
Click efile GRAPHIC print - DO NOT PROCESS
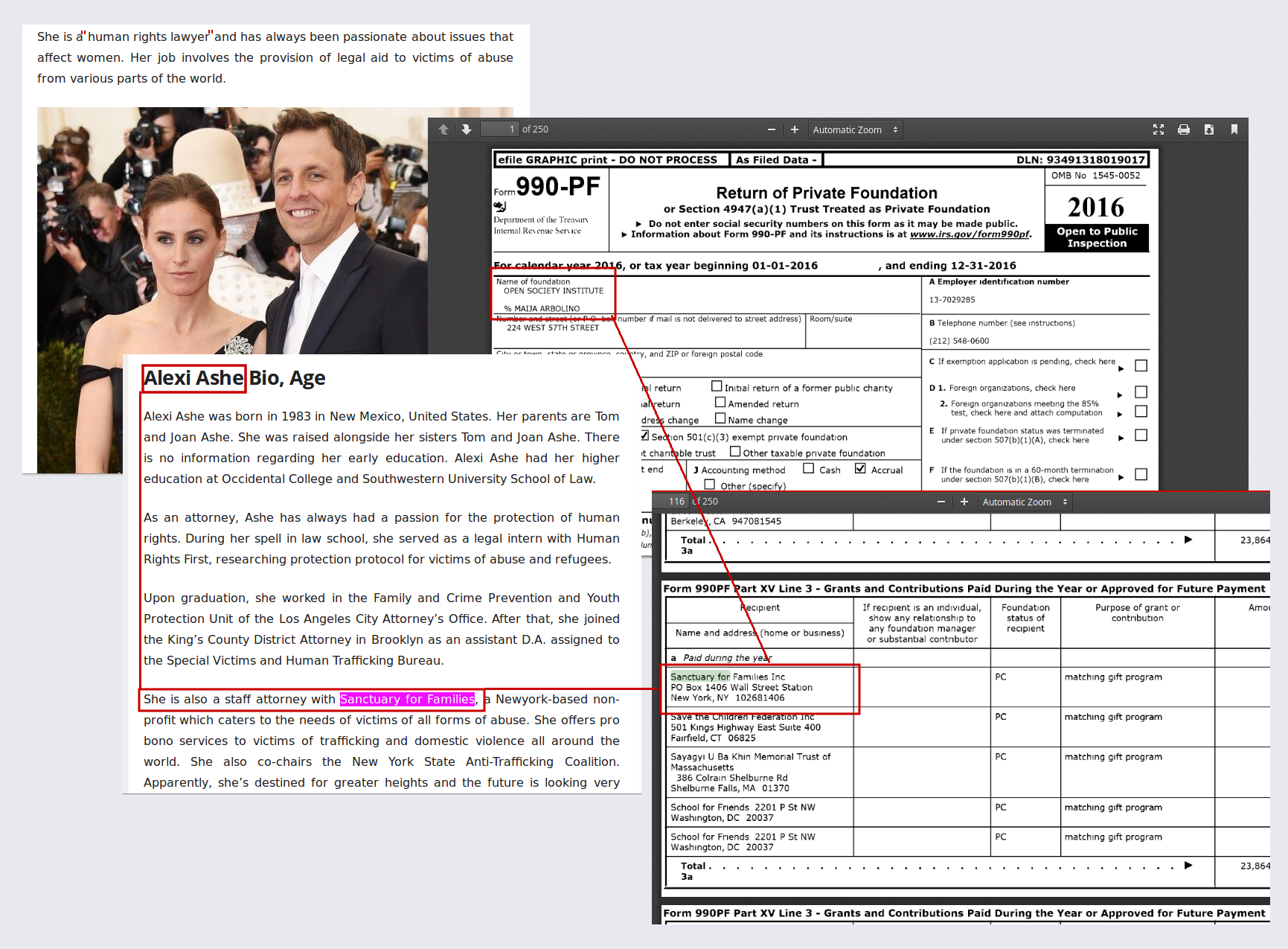tap(607, 160)
